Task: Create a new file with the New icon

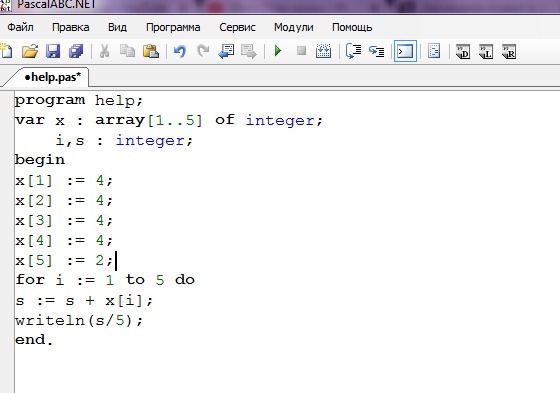Action: pyautogui.click(x=6, y=51)
